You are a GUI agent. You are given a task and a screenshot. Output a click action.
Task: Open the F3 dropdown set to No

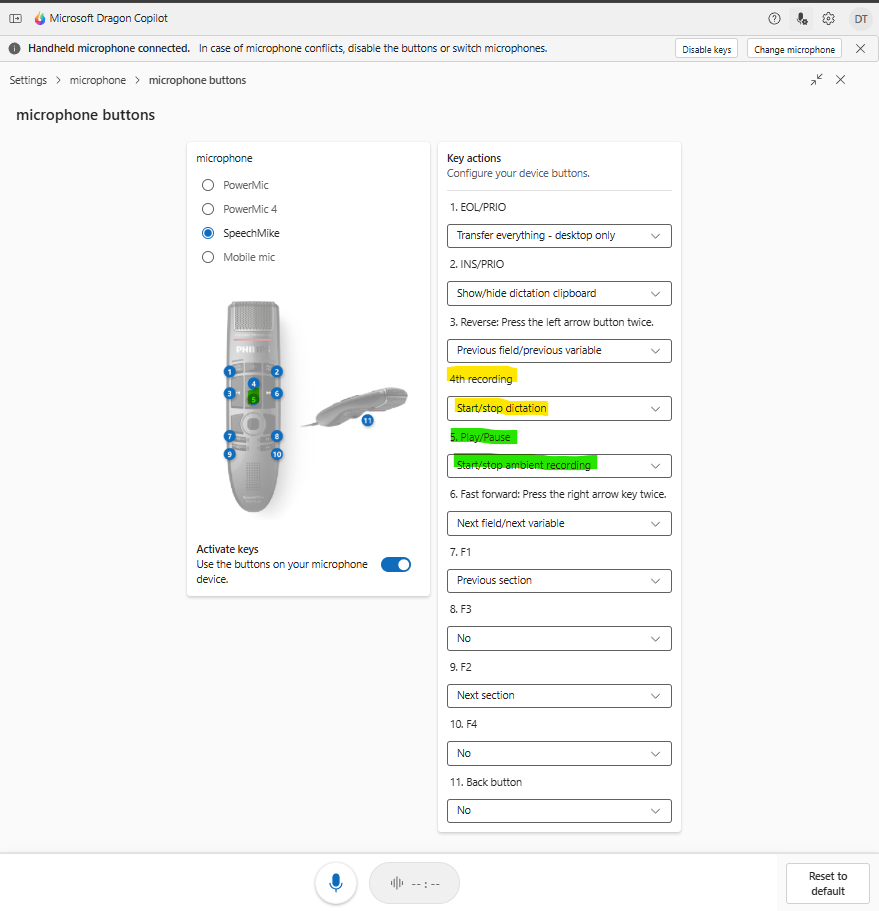tap(559, 639)
